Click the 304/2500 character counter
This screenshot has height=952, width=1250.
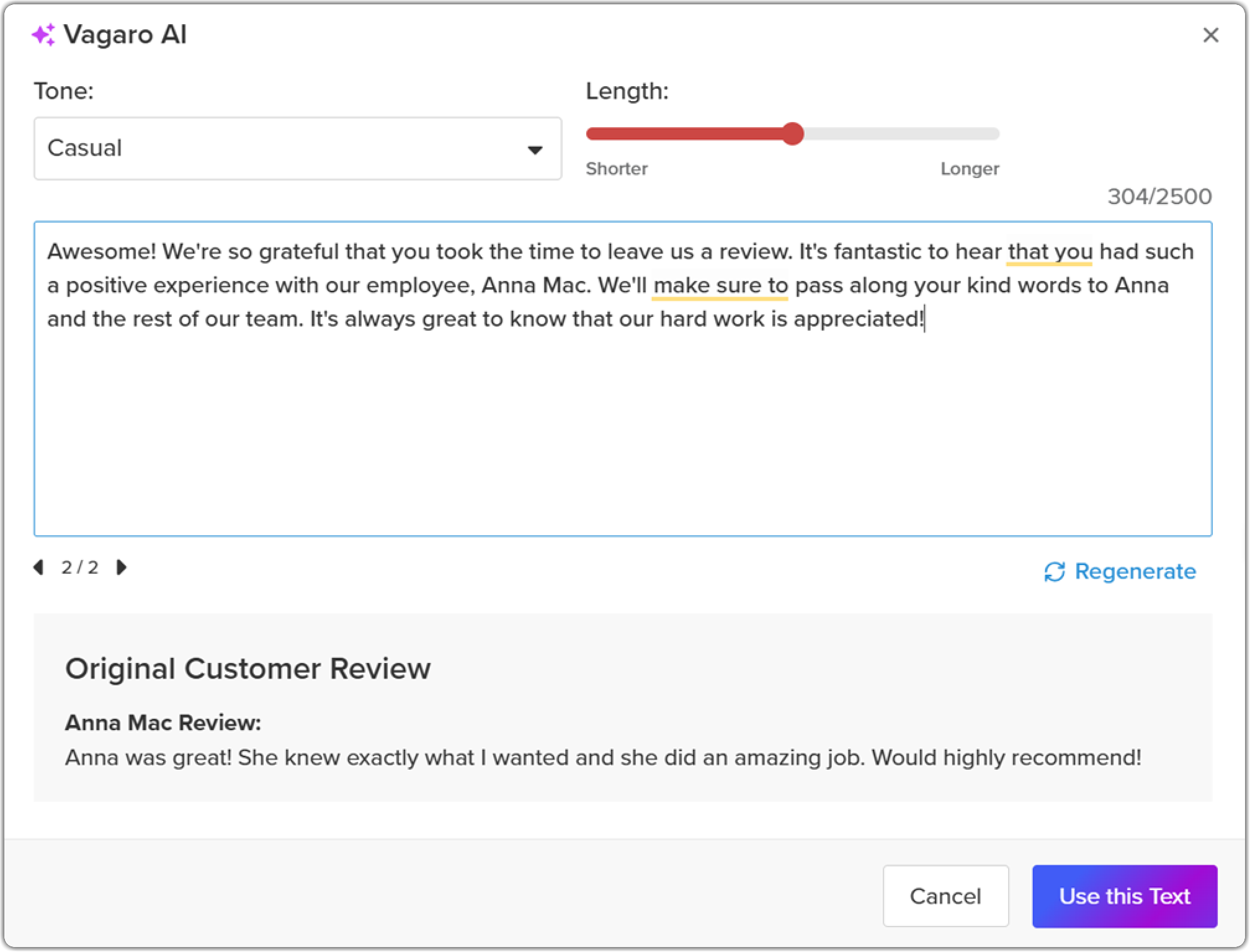pyautogui.click(x=1159, y=197)
